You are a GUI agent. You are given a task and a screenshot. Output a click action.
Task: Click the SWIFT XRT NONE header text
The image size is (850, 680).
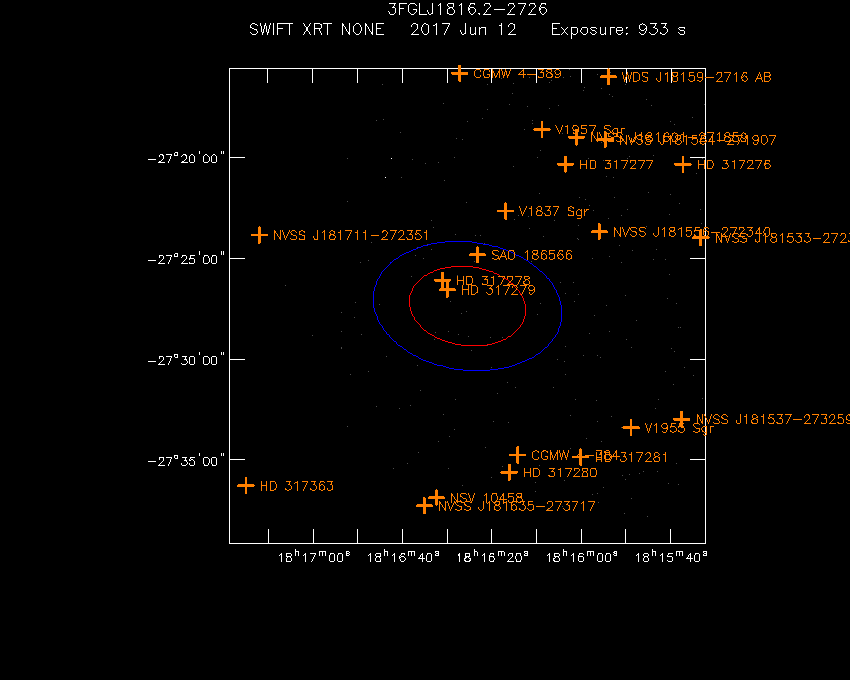tap(317, 29)
